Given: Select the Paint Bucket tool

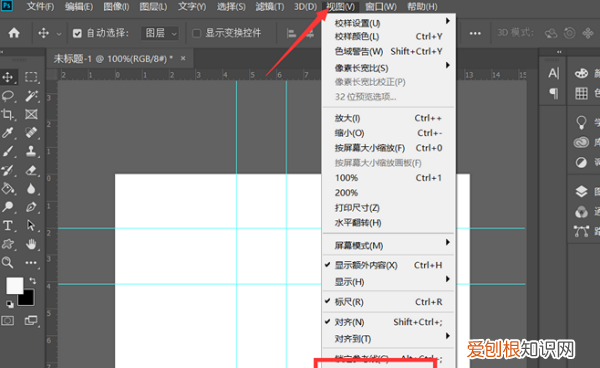Looking at the screenshot, I should [x=8, y=188].
